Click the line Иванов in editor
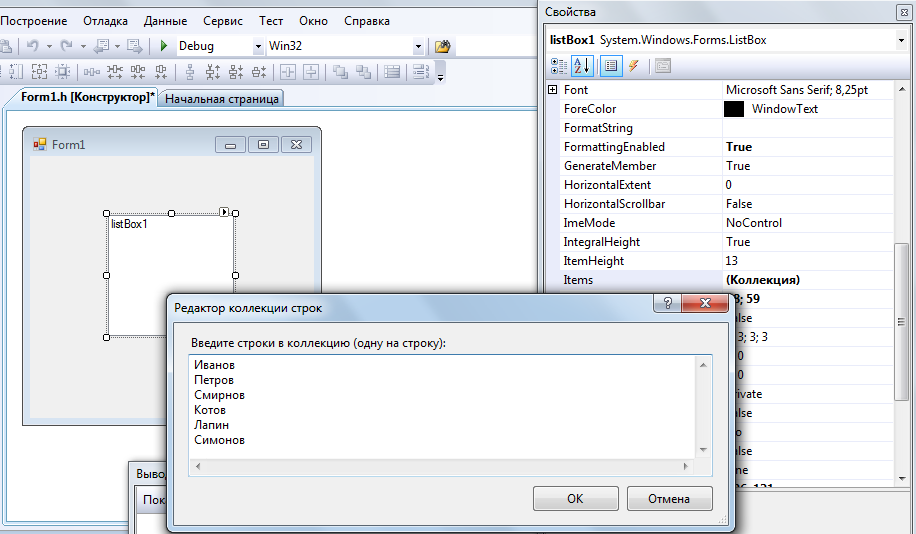 (214, 365)
